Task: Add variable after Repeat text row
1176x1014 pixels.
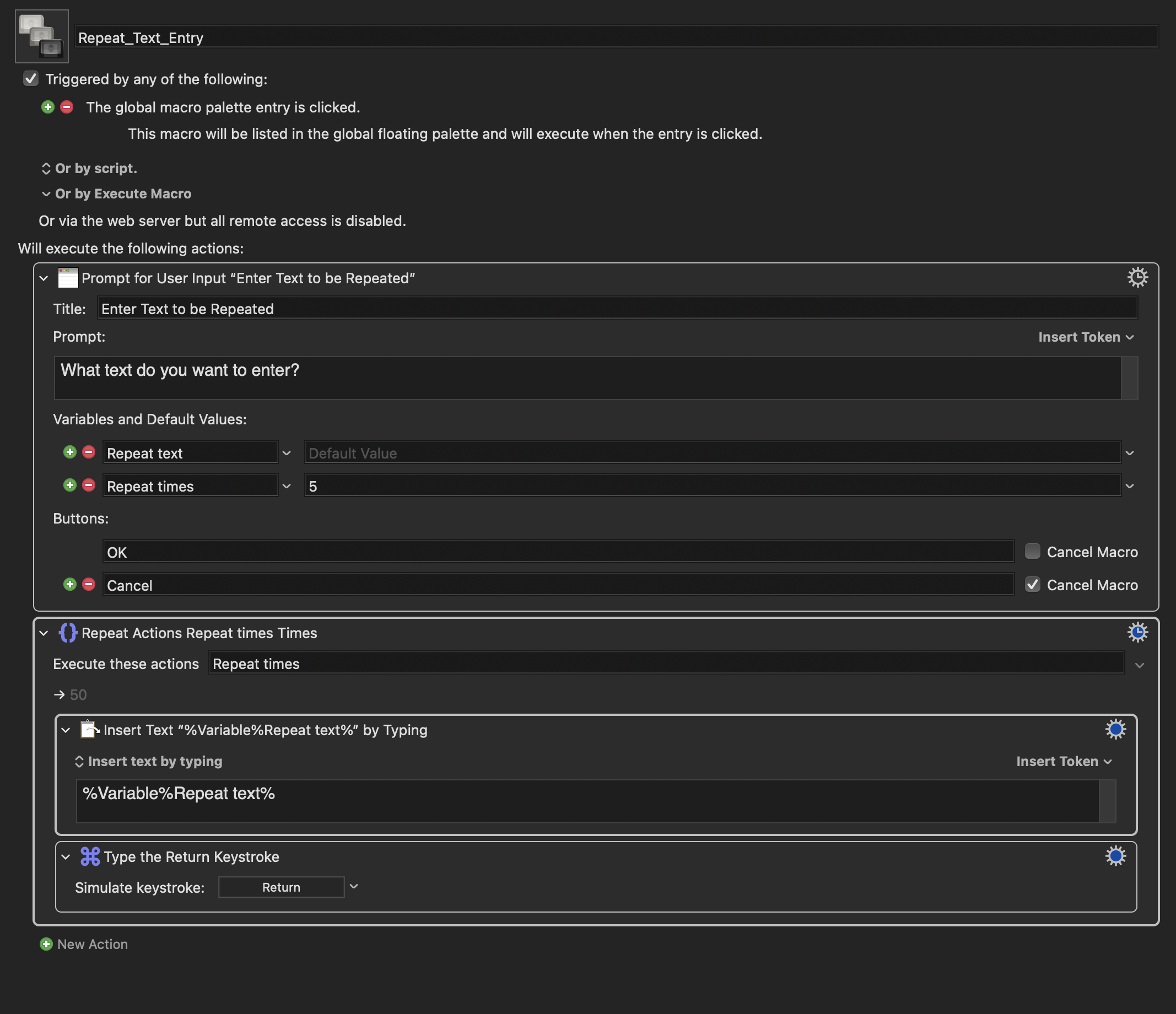Action: click(x=70, y=452)
